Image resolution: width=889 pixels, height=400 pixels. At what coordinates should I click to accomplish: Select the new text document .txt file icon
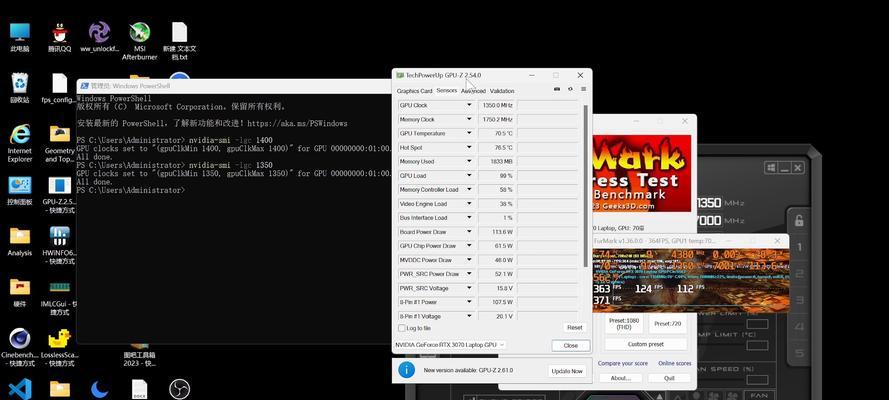[x=180, y=40]
